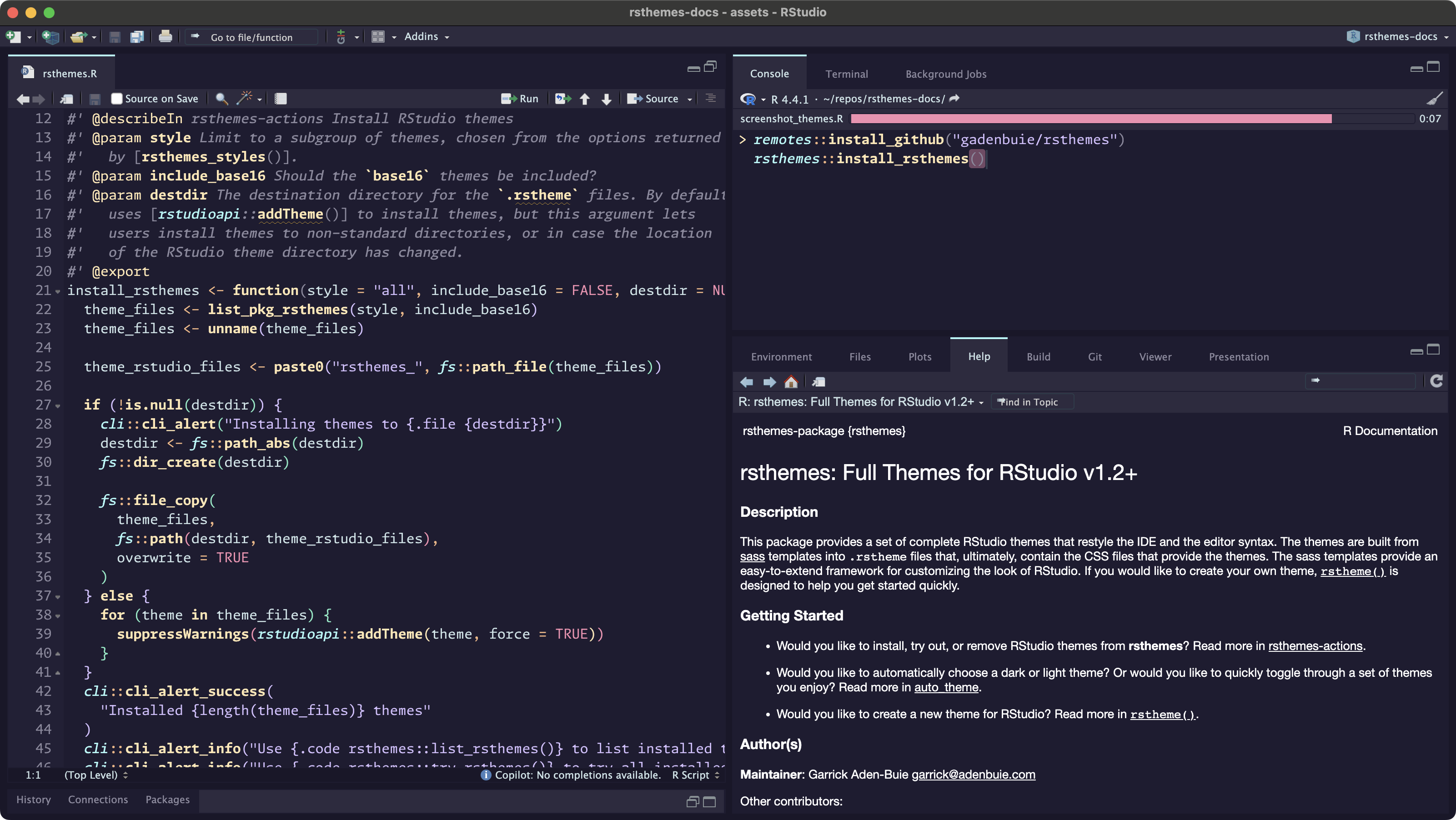Click the Help pane home icon
This screenshot has width=1456, height=820.
(791, 382)
